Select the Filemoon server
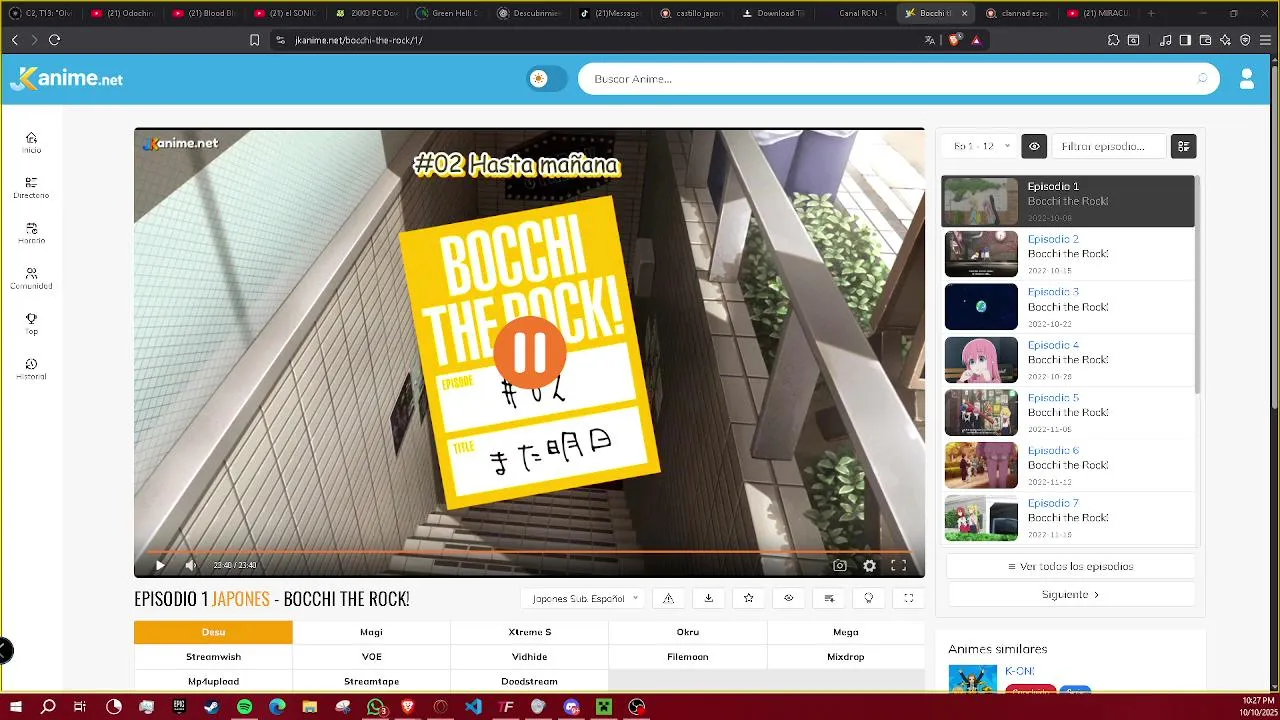Image resolution: width=1280 pixels, height=720 pixels. pyautogui.click(x=687, y=657)
